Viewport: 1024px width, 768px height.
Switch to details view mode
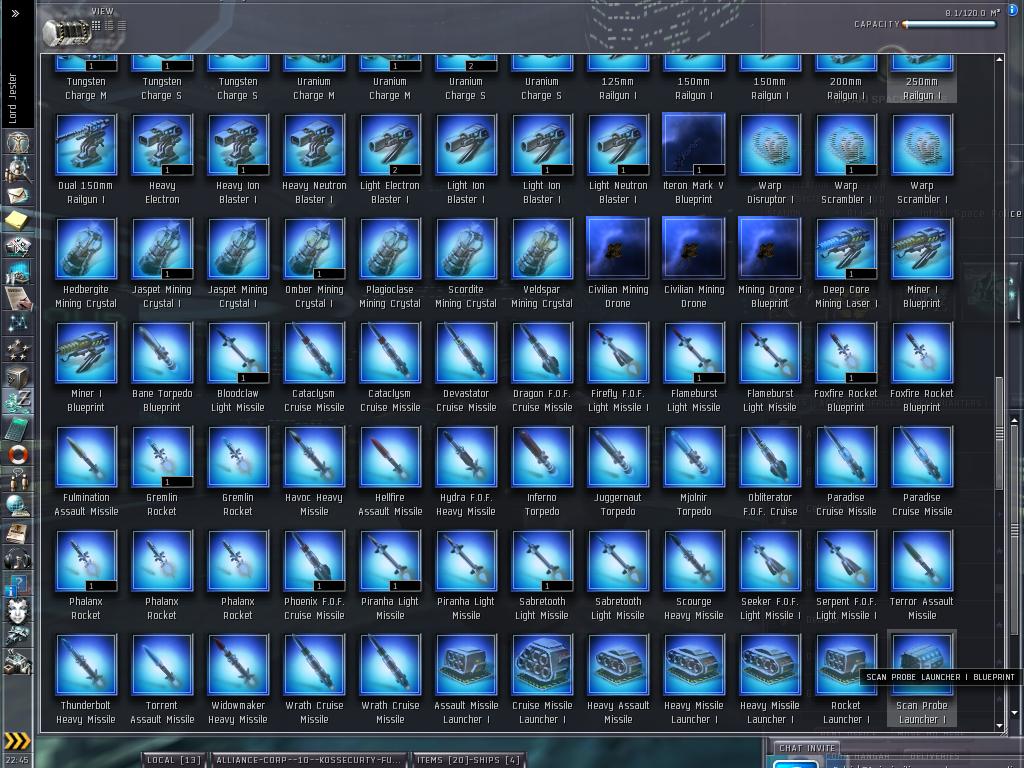[x=109, y=25]
